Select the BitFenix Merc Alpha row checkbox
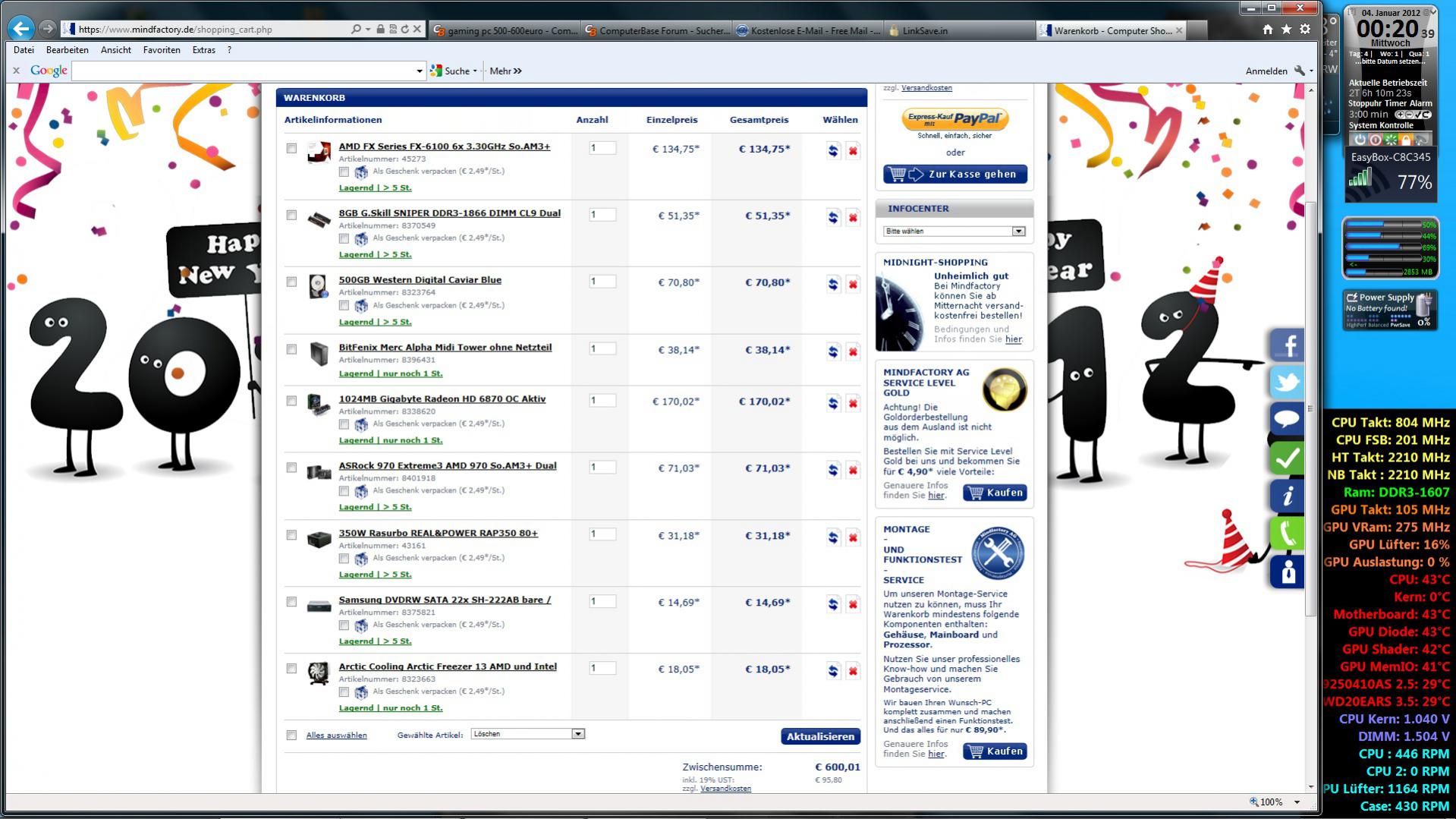The image size is (1456, 819). pyautogui.click(x=291, y=349)
